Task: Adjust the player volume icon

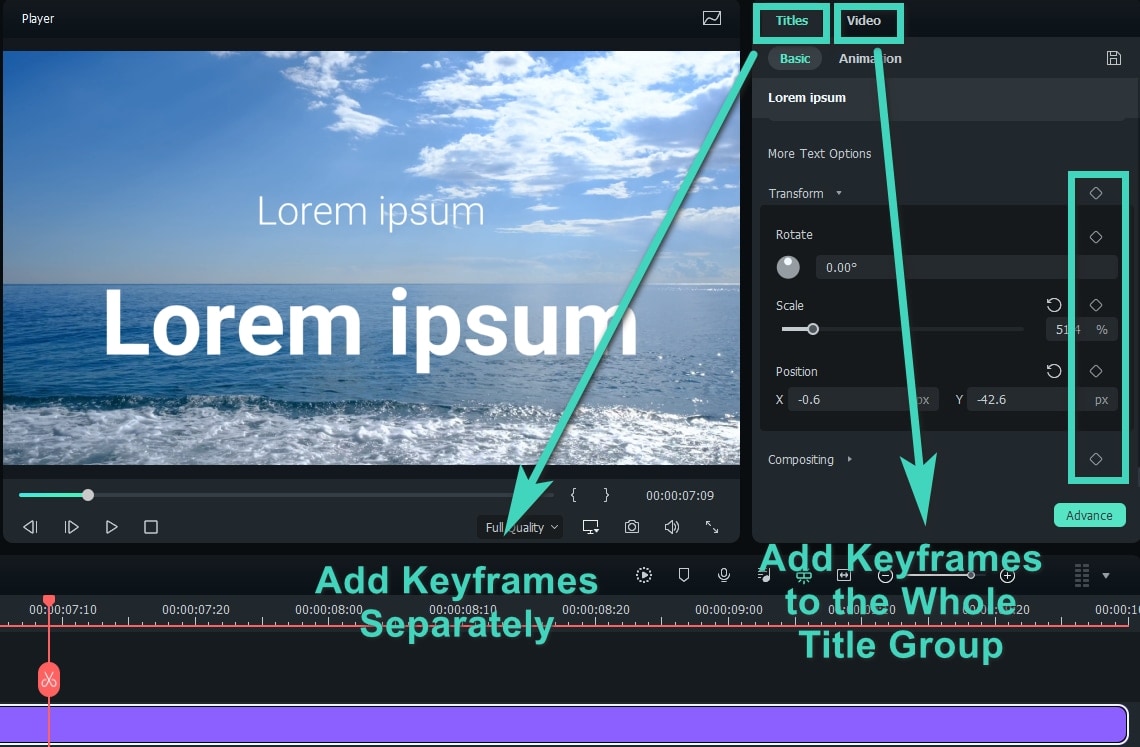Action: click(672, 527)
